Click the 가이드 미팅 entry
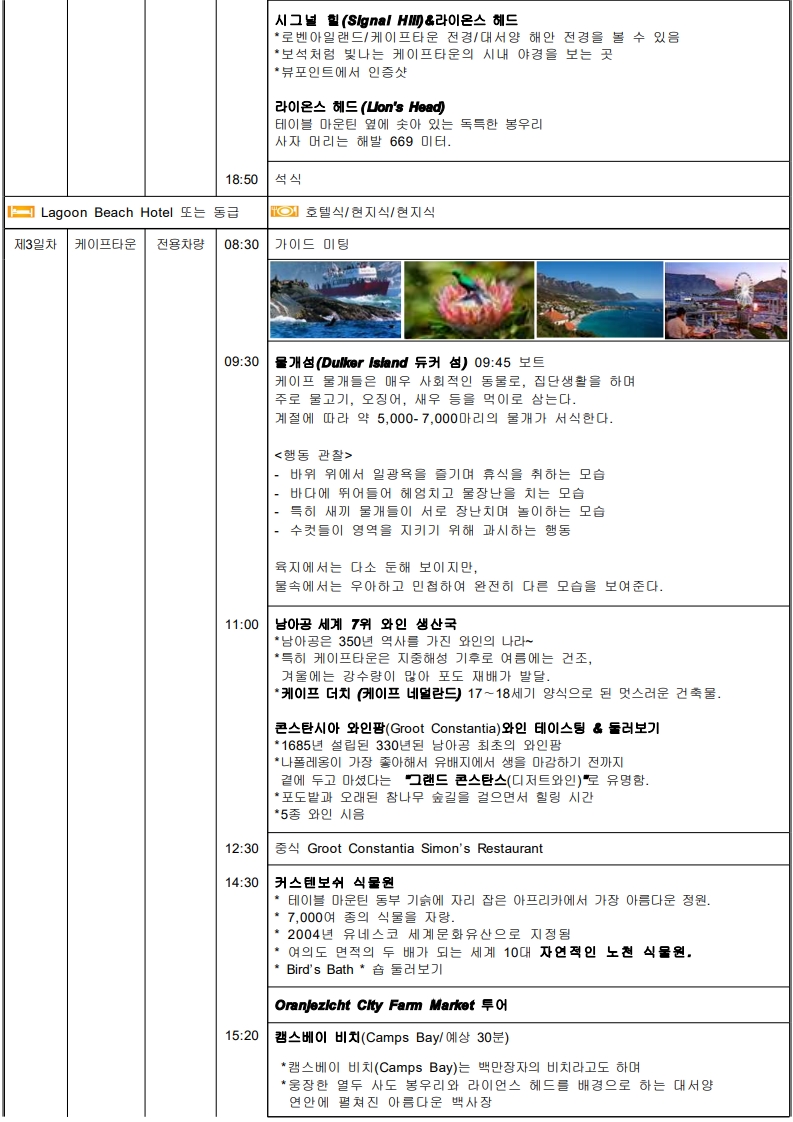Image resolution: width=793 pixels, height=1122 pixels. coord(312,244)
